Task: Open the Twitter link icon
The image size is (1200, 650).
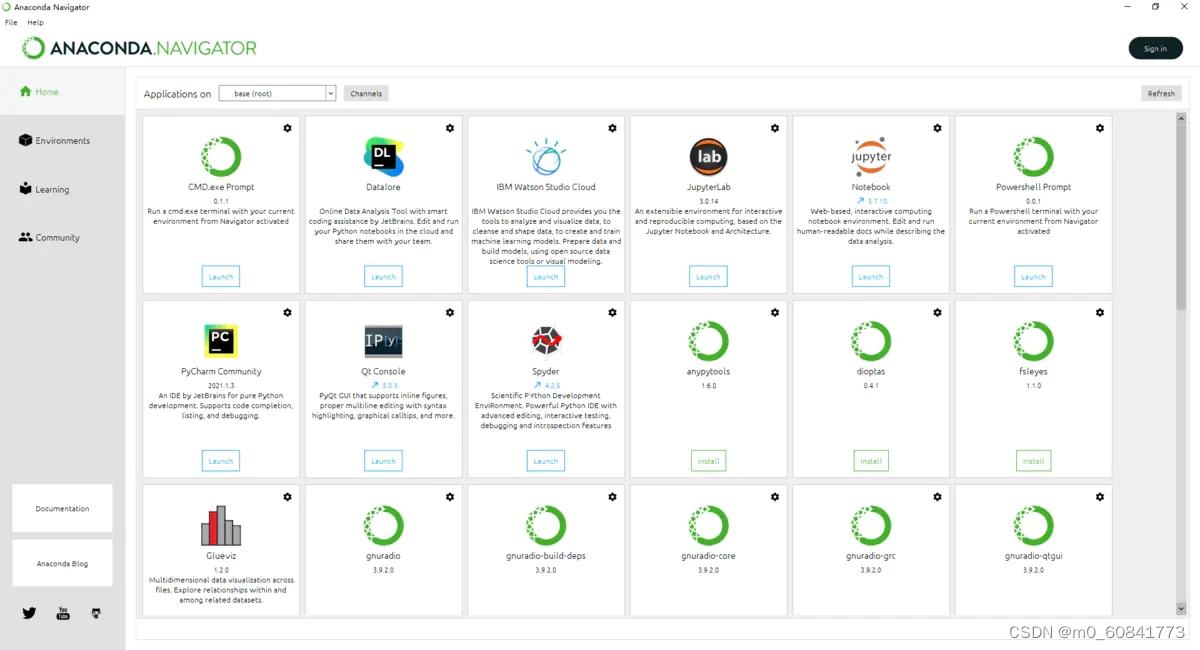Action: 29,613
